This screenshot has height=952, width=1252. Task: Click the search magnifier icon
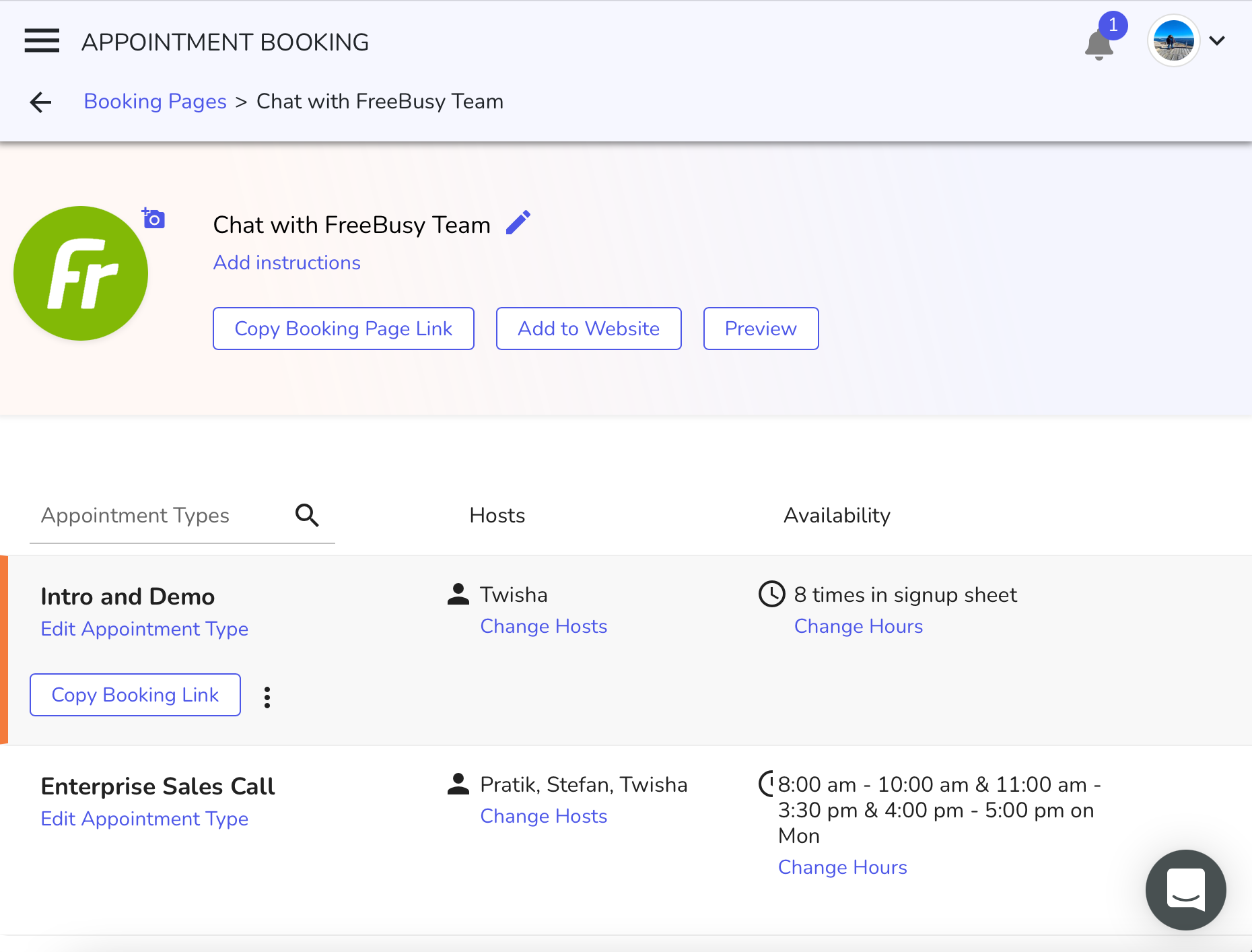(307, 515)
